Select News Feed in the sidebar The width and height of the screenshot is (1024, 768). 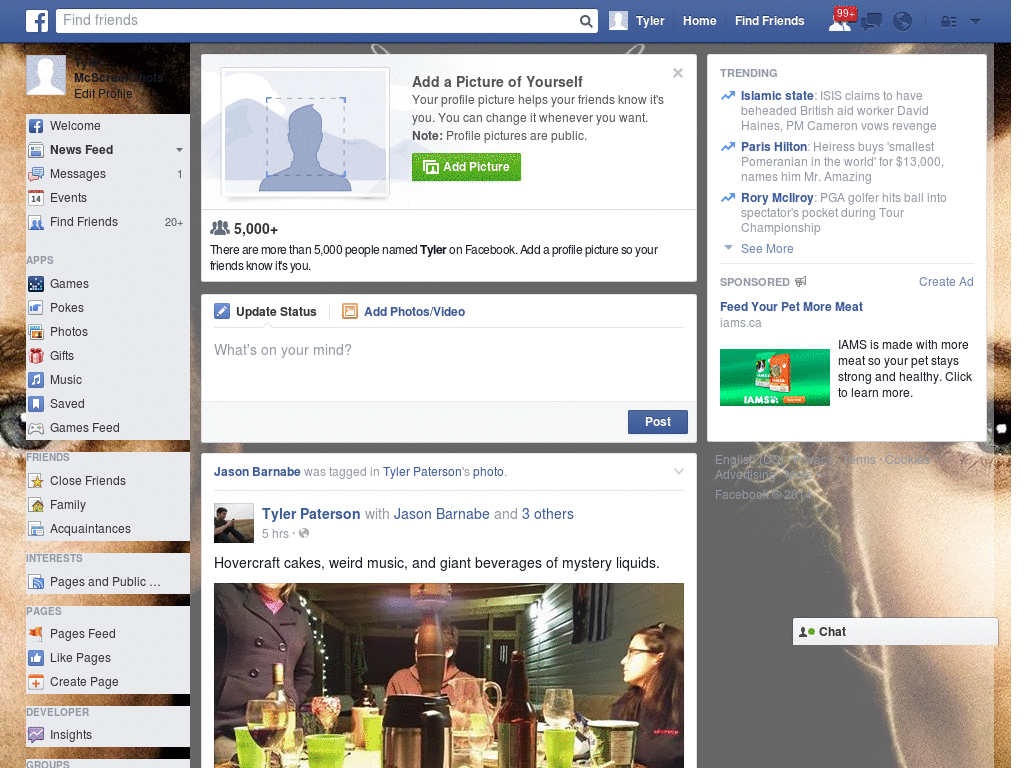[x=81, y=150]
